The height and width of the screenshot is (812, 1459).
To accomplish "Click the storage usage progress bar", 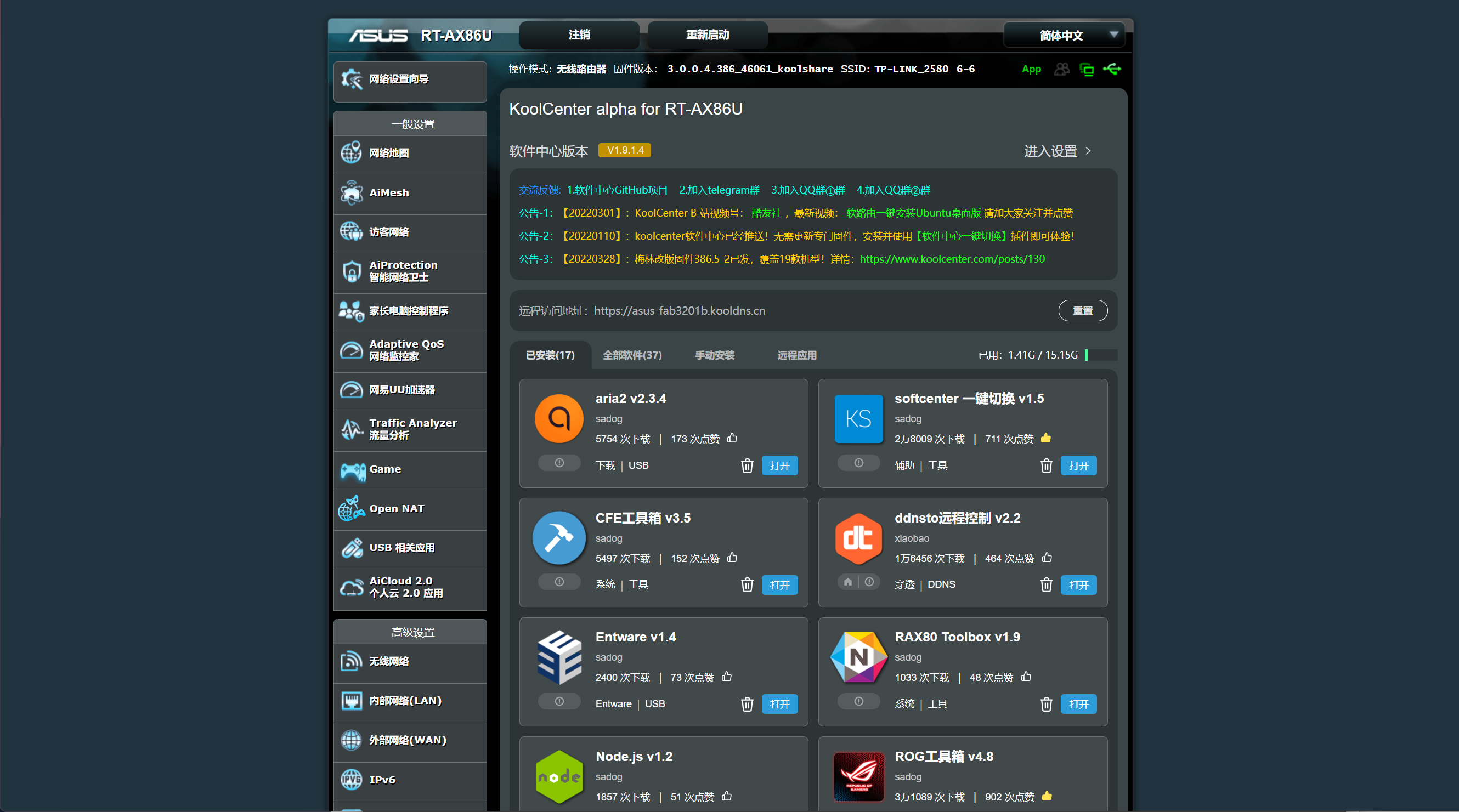I will click(x=1100, y=355).
